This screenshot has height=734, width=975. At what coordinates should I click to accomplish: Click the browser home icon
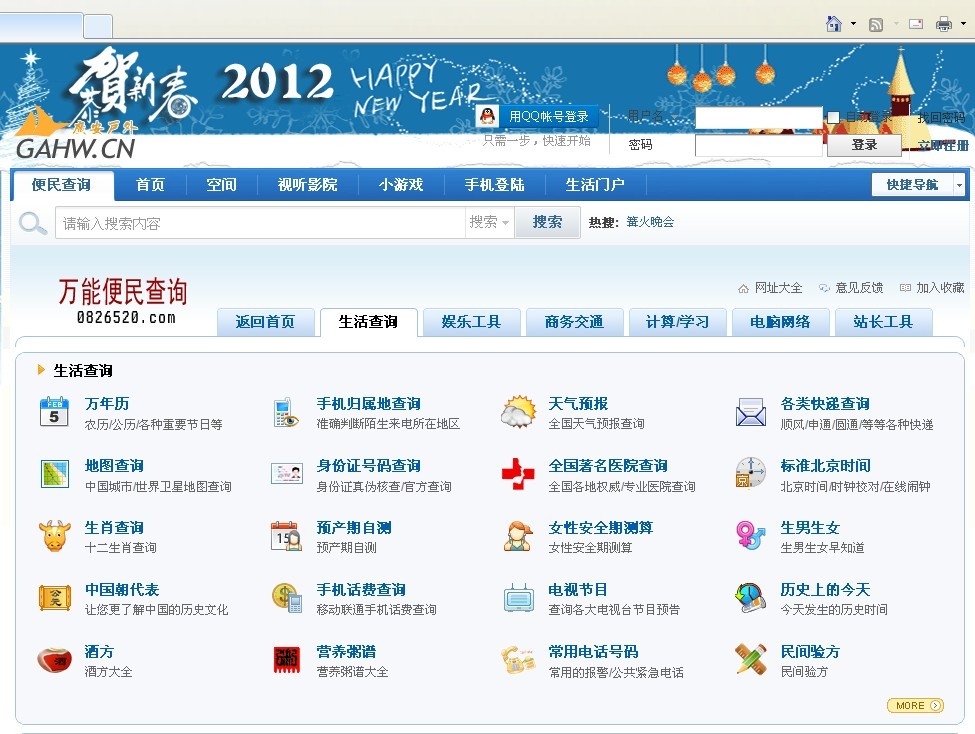click(833, 24)
